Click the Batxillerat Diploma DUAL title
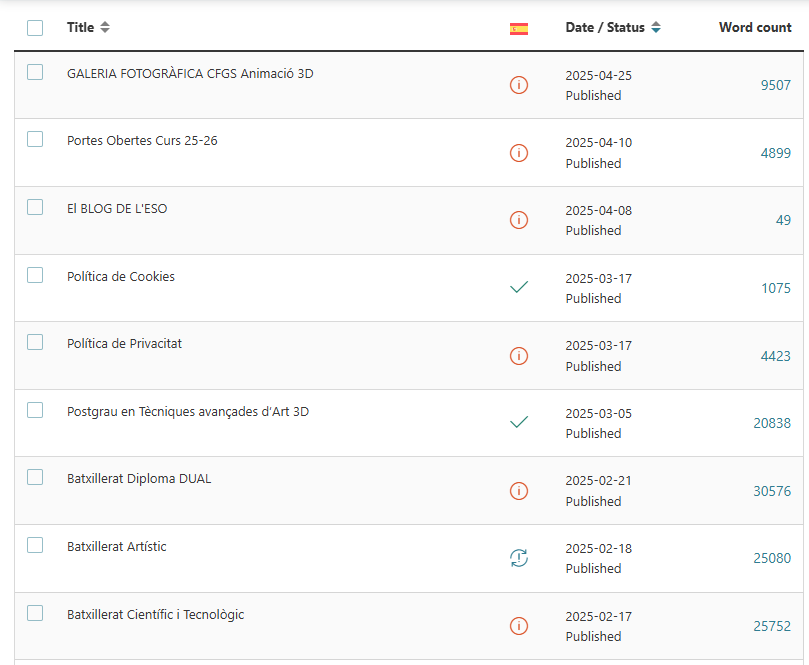This screenshot has width=809, height=665. 139,479
